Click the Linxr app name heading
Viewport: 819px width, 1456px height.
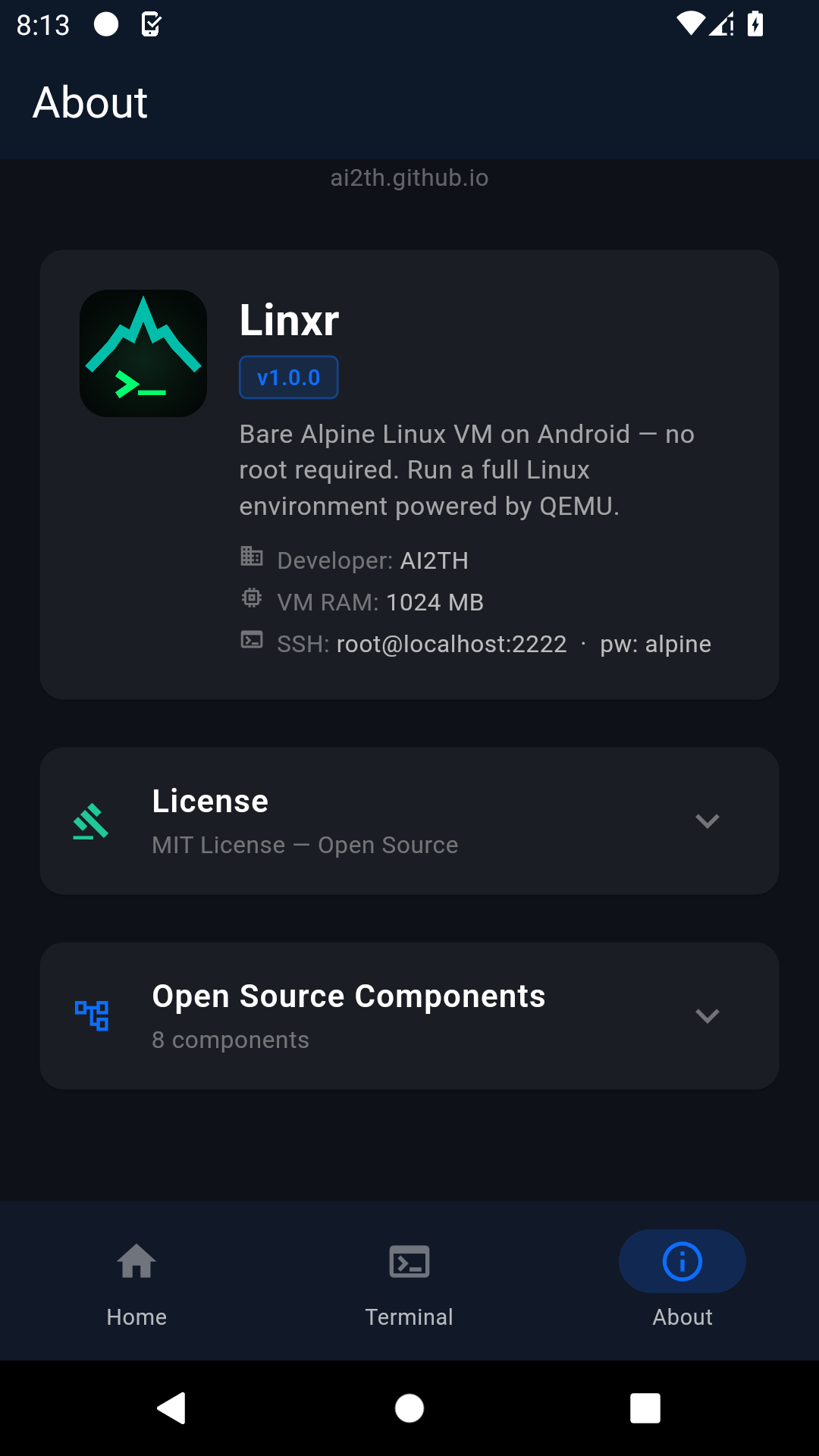[x=289, y=319]
